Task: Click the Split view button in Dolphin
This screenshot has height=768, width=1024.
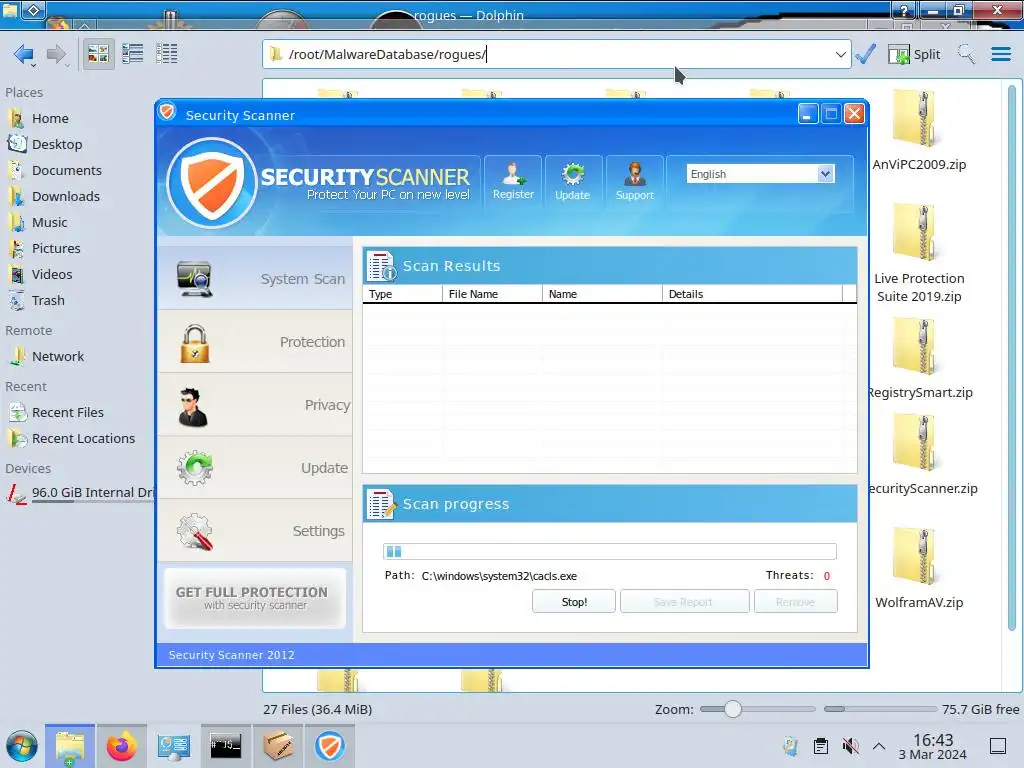Action: [914, 54]
